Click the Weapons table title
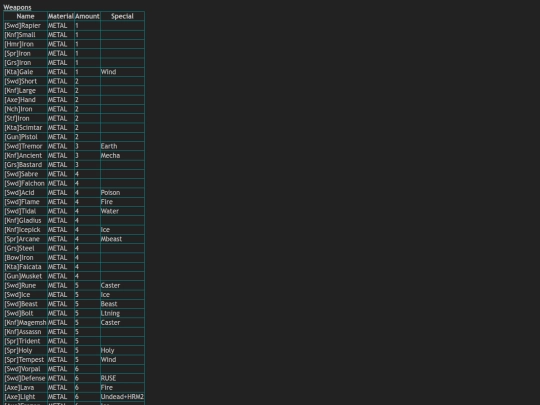 (17, 7)
